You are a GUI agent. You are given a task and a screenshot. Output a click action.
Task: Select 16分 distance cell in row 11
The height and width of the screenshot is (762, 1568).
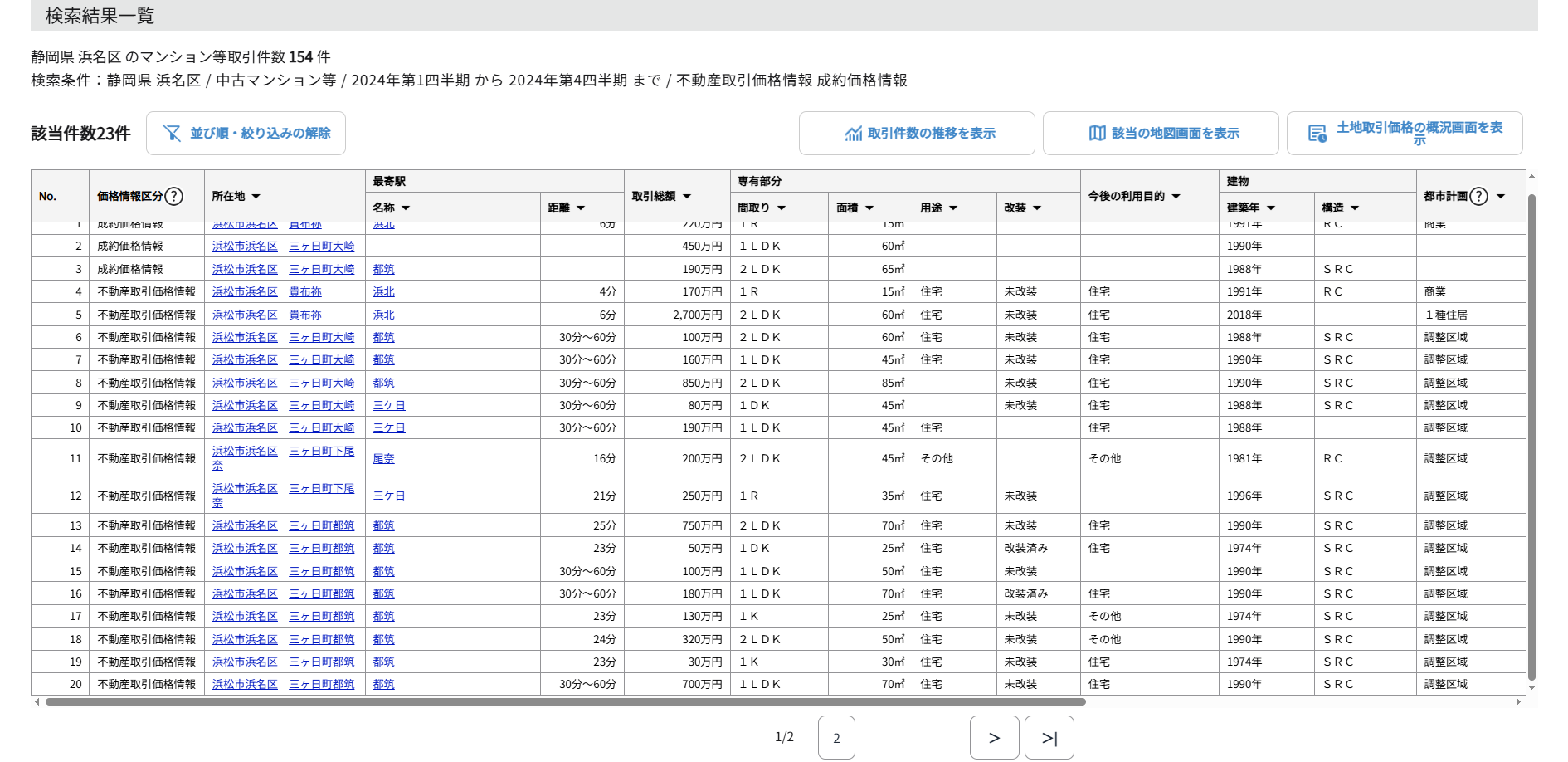pos(582,459)
